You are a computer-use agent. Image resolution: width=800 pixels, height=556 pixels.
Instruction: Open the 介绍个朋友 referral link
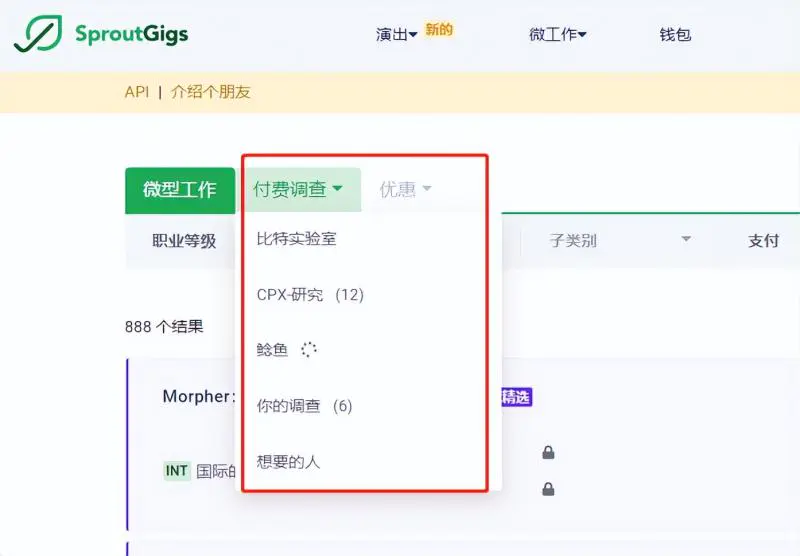210,92
